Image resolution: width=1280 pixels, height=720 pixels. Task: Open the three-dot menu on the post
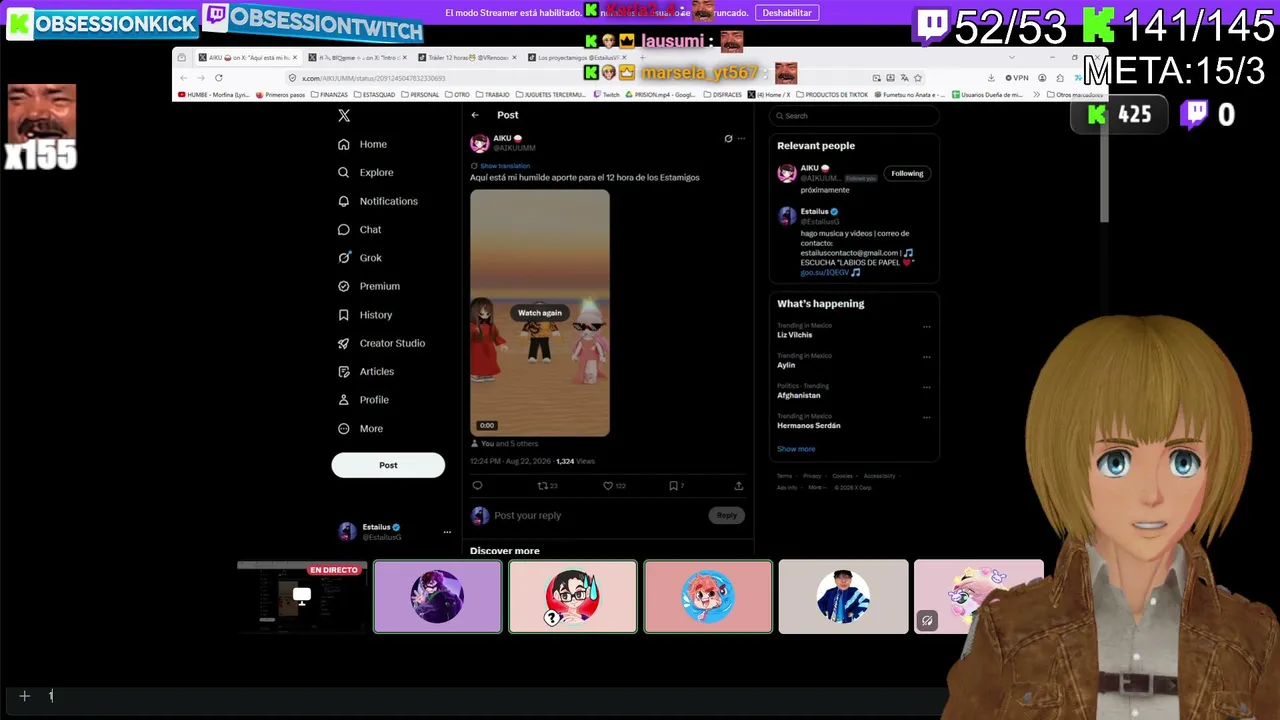click(x=741, y=139)
